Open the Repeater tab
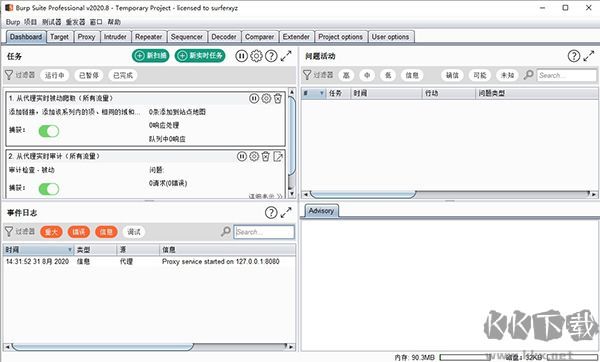 coord(148,37)
